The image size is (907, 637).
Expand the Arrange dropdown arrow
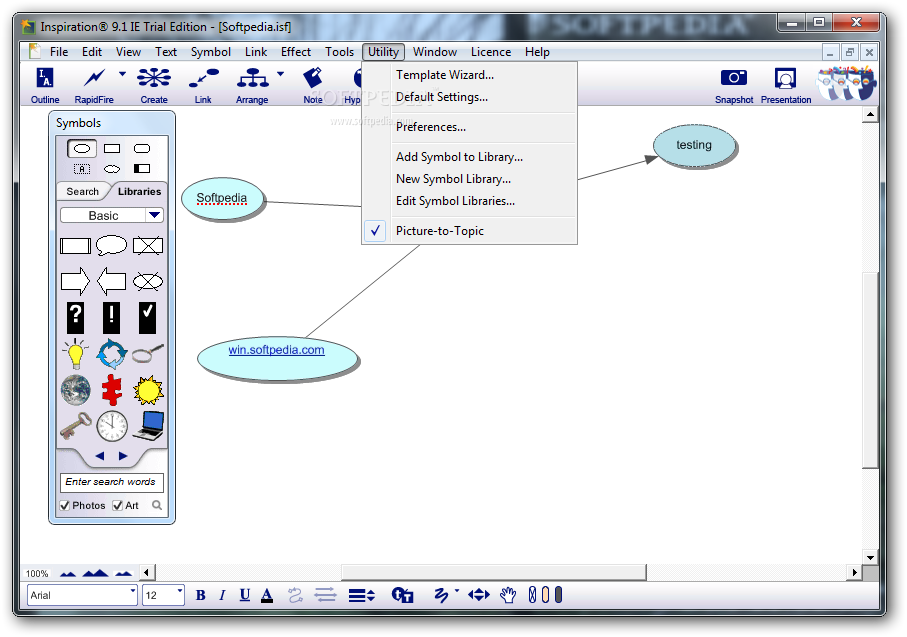pyautogui.click(x=281, y=74)
